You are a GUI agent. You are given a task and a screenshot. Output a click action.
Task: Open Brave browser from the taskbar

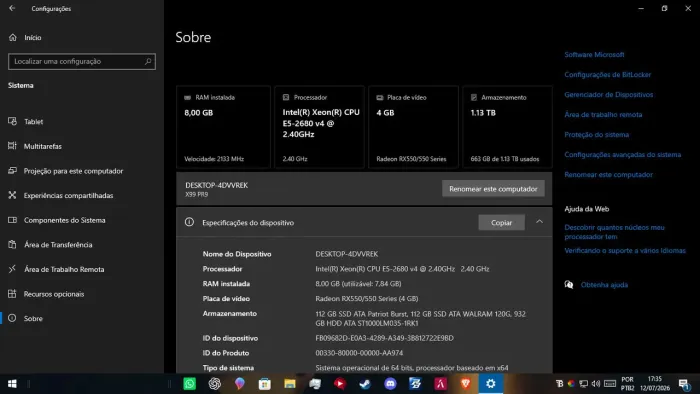[x=466, y=384]
